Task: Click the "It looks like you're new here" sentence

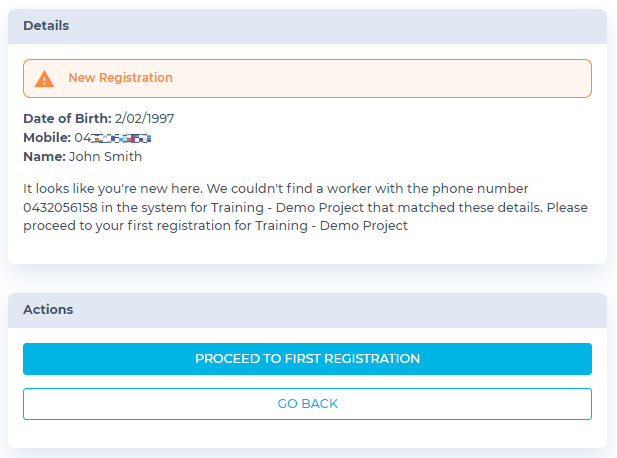Action: point(113,189)
